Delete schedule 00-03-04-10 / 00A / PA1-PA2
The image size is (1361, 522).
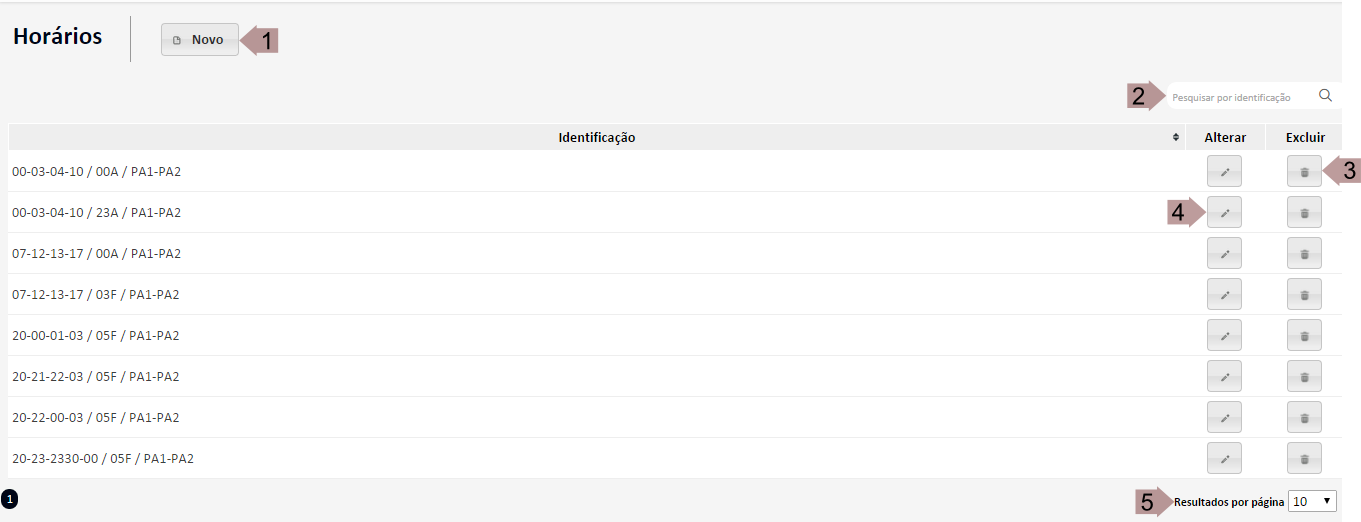[x=1304, y=172]
